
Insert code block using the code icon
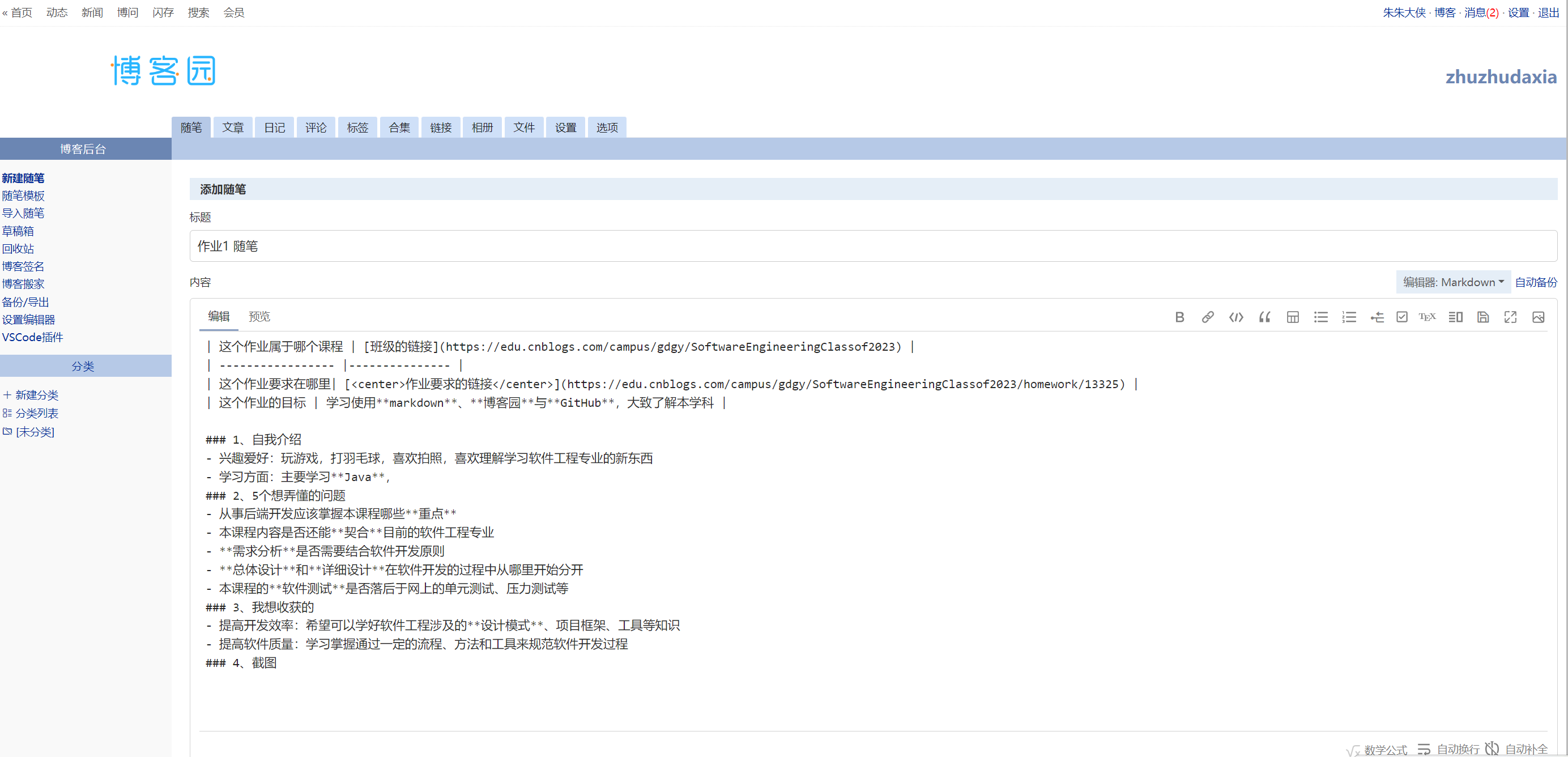[x=1235, y=317]
